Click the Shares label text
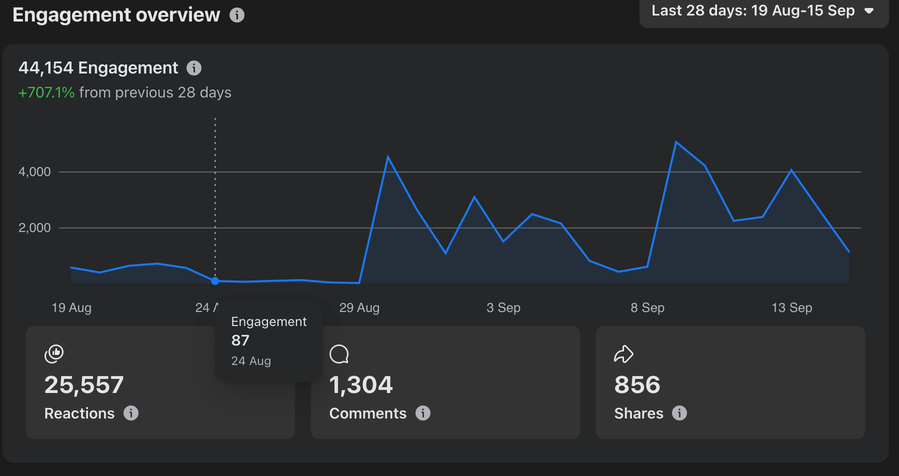 pyautogui.click(x=639, y=413)
